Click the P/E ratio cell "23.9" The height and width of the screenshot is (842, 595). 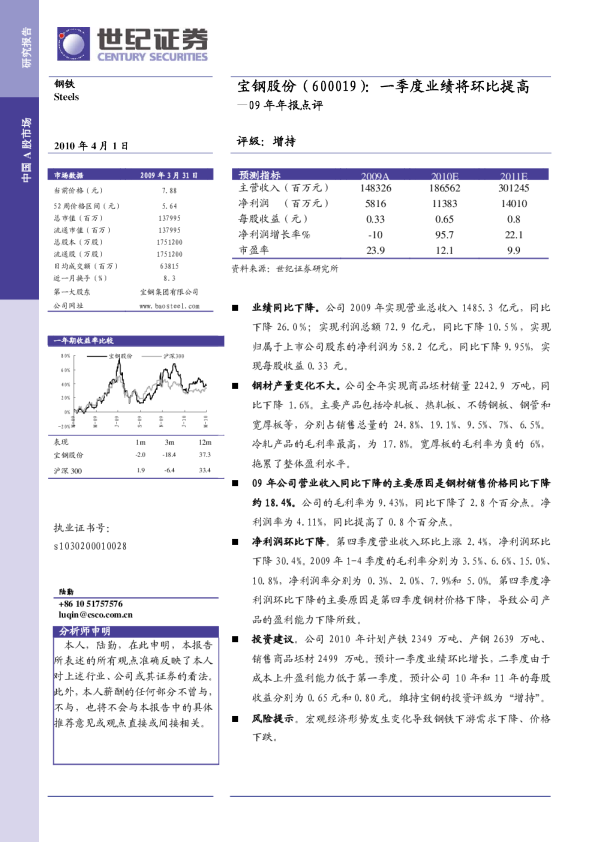[x=375, y=250]
